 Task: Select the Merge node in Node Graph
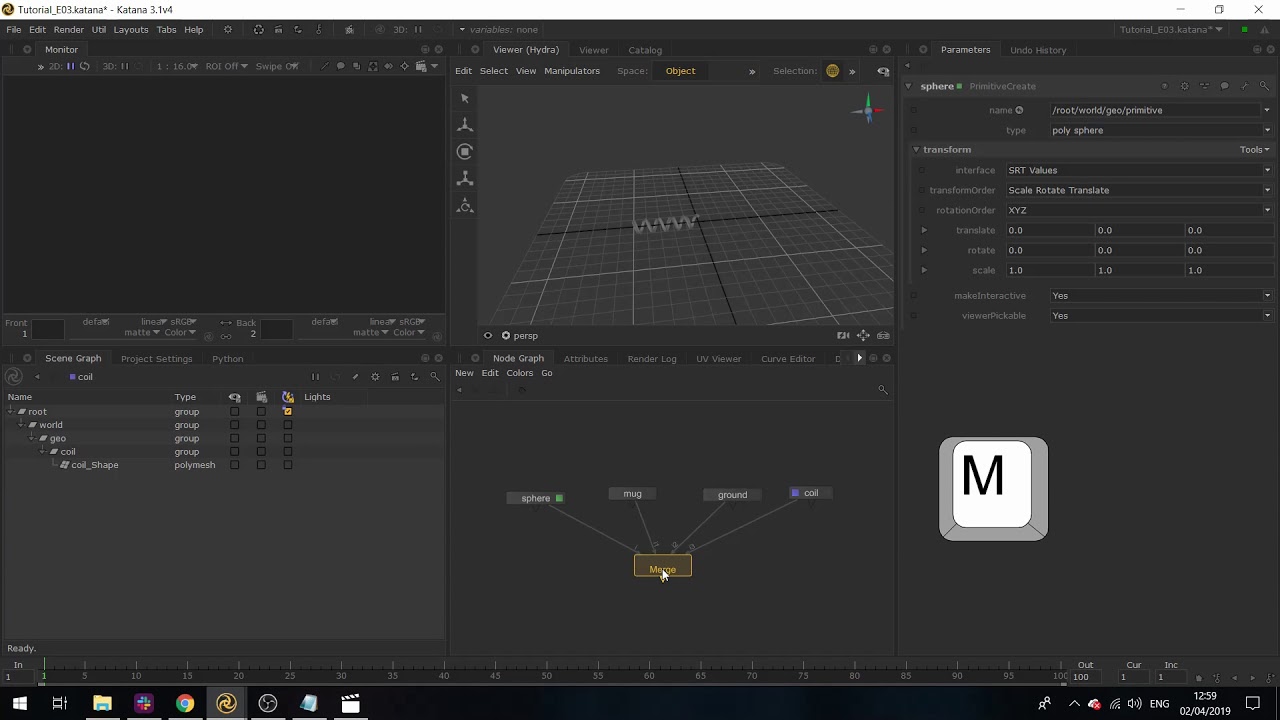tap(662, 567)
